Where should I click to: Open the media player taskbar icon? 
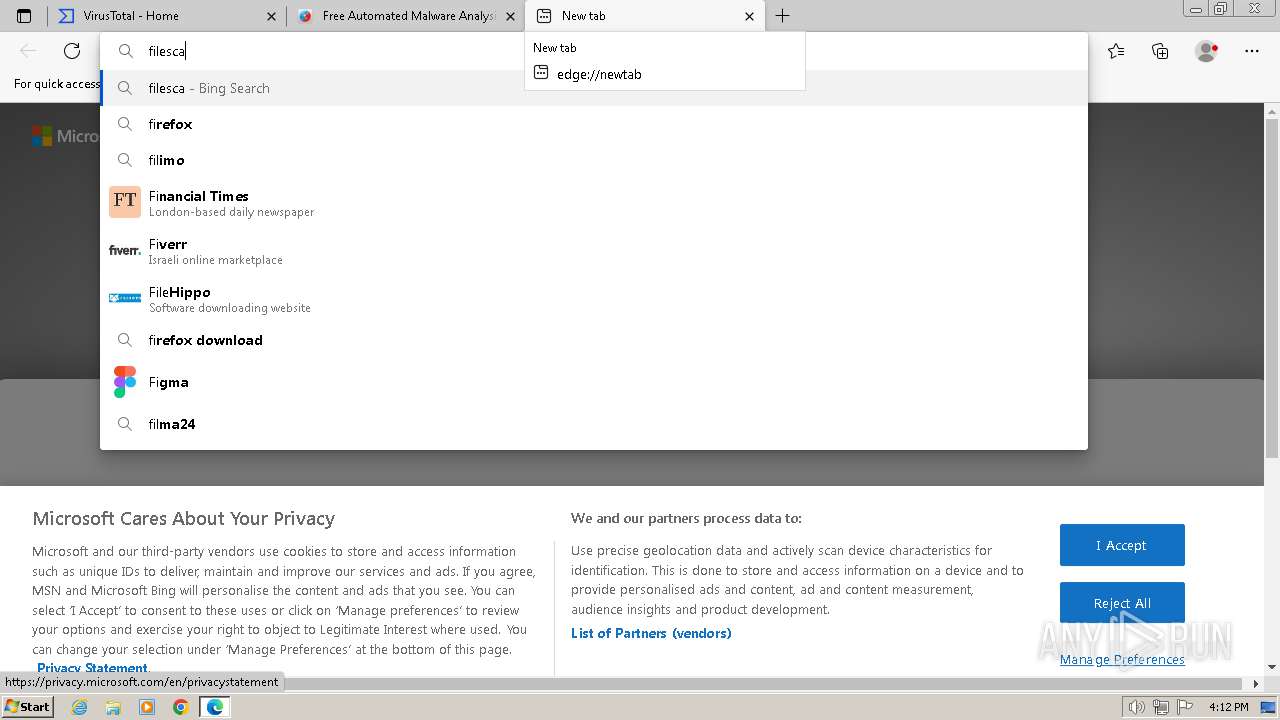pos(147,707)
